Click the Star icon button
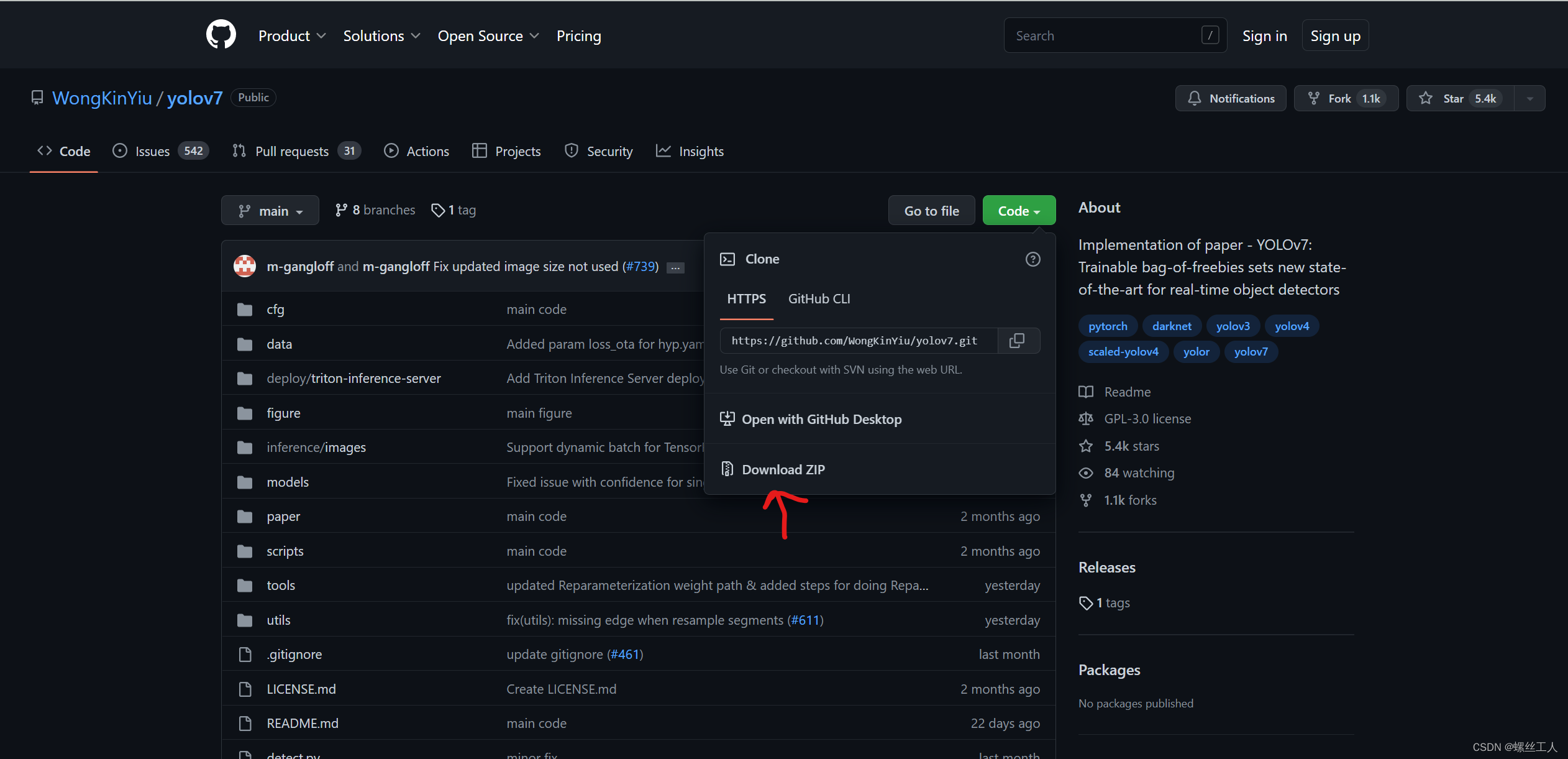Screen dimensions: 1568x759 click(1426, 98)
